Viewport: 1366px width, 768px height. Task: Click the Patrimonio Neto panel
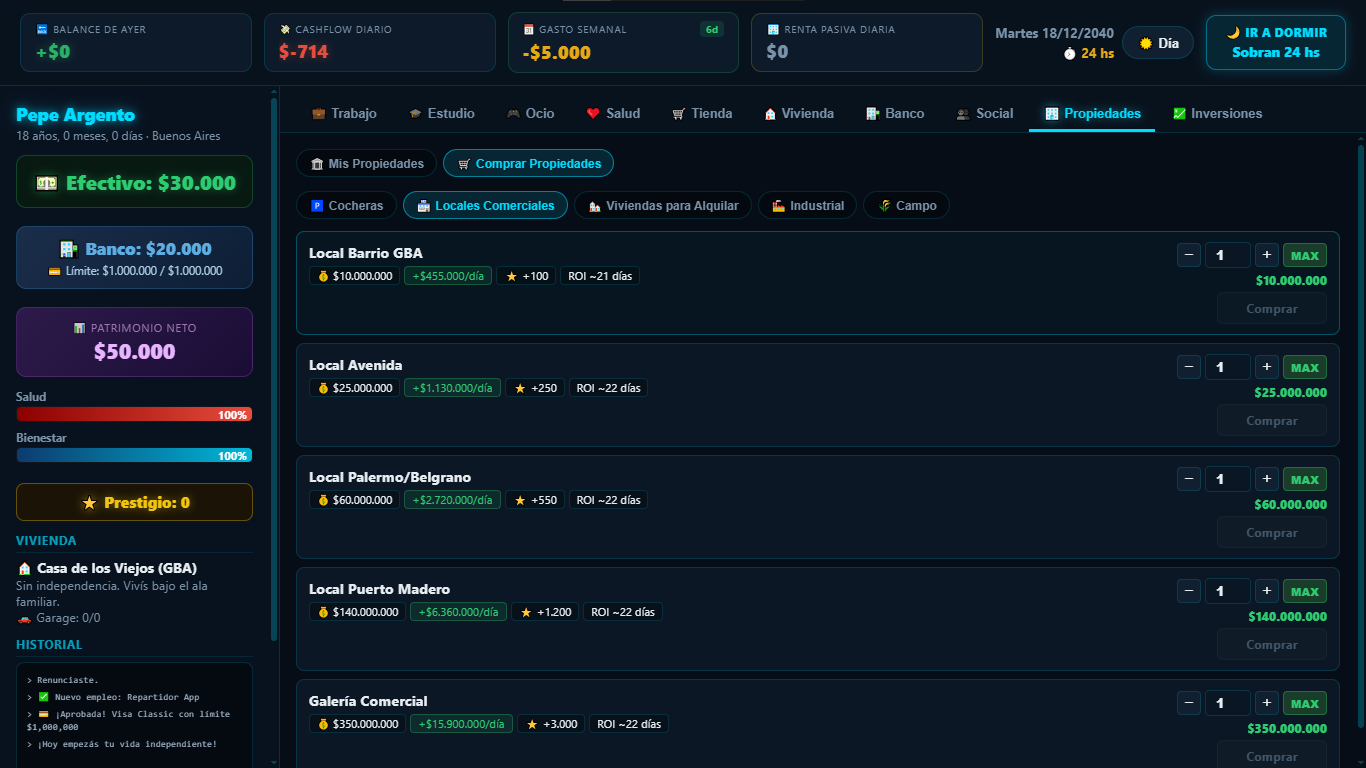click(x=134, y=342)
